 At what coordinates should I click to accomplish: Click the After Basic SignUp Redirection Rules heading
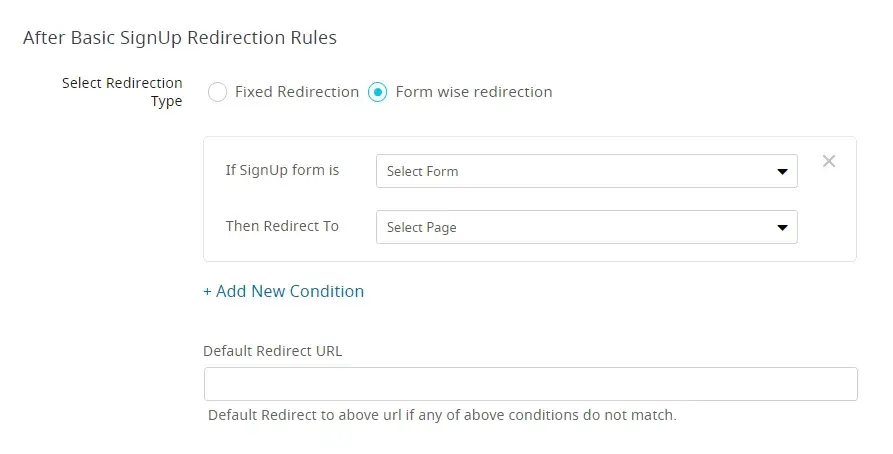tap(179, 38)
